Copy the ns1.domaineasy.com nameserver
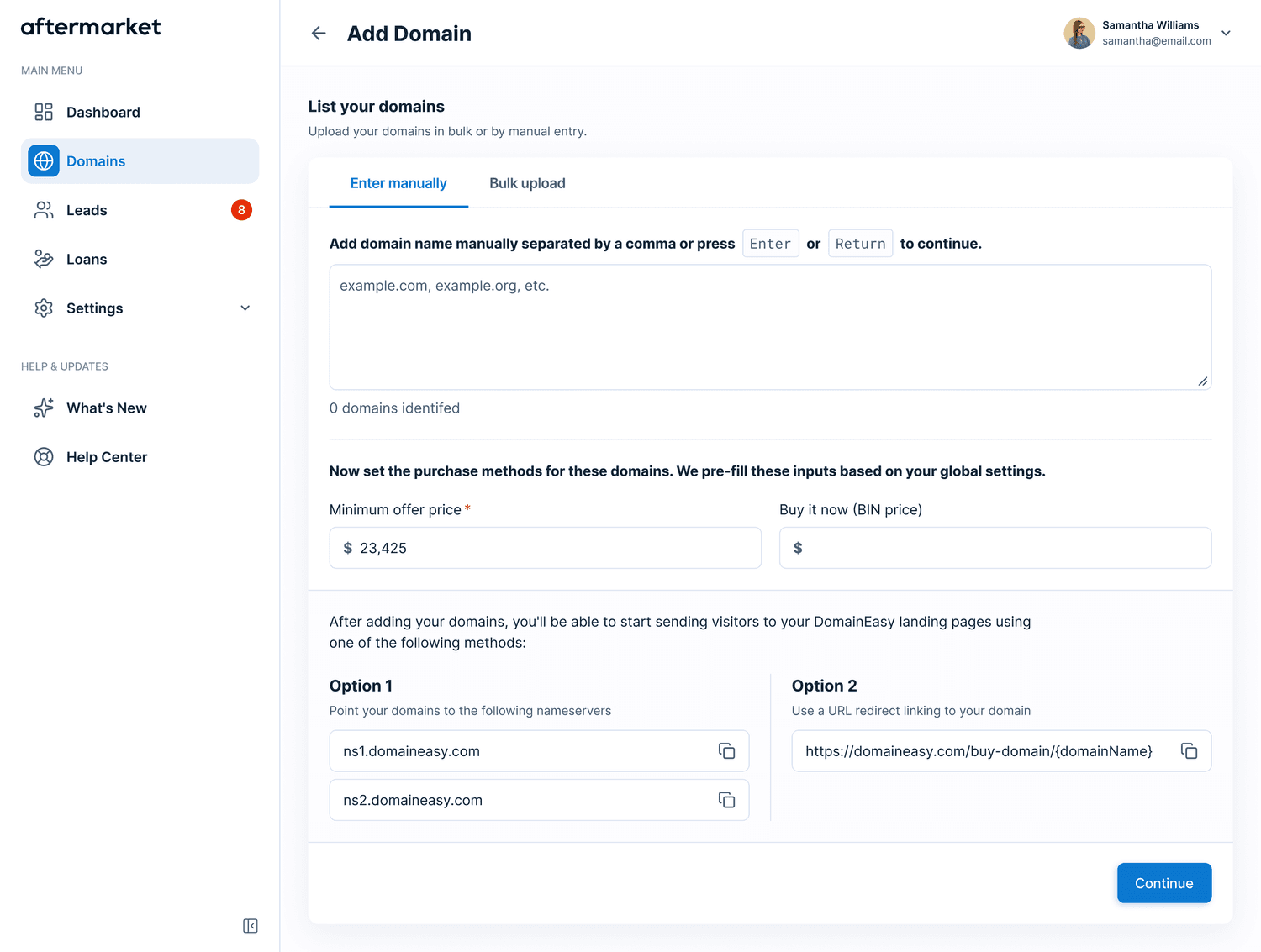Screen dimensions: 1261x952 click(x=726, y=751)
